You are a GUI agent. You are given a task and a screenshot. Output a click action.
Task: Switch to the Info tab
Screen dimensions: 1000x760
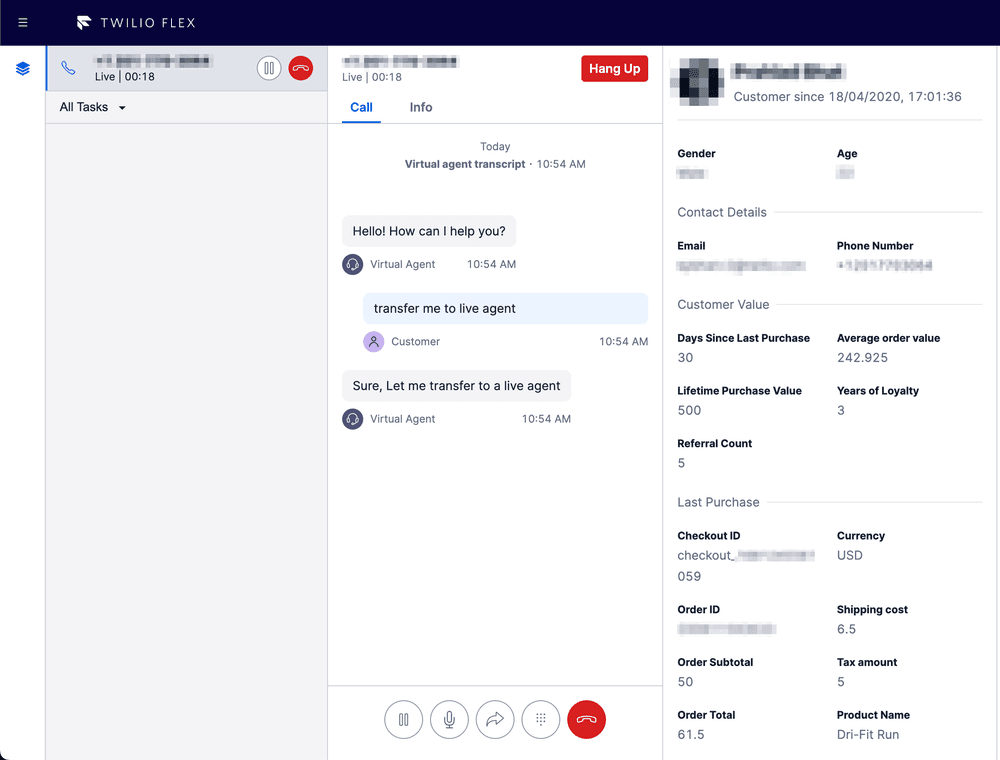420,107
